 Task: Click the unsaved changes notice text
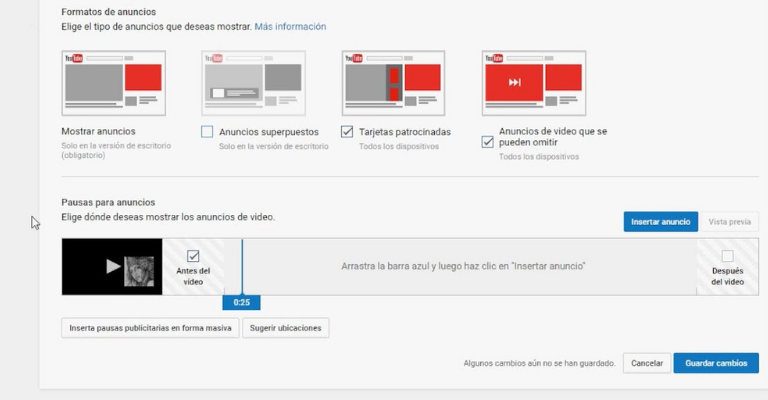click(539, 363)
